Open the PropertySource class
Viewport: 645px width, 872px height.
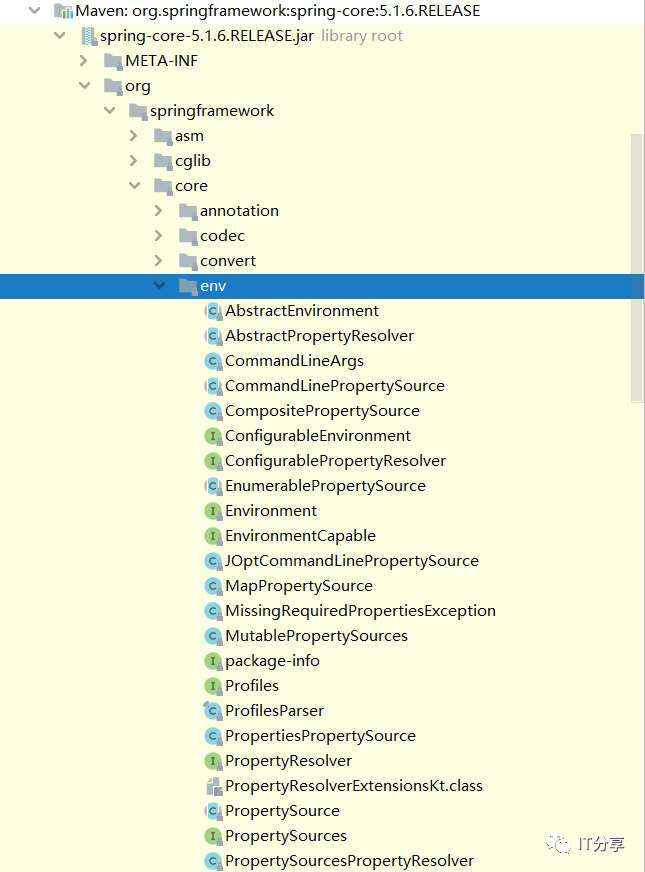[282, 811]
